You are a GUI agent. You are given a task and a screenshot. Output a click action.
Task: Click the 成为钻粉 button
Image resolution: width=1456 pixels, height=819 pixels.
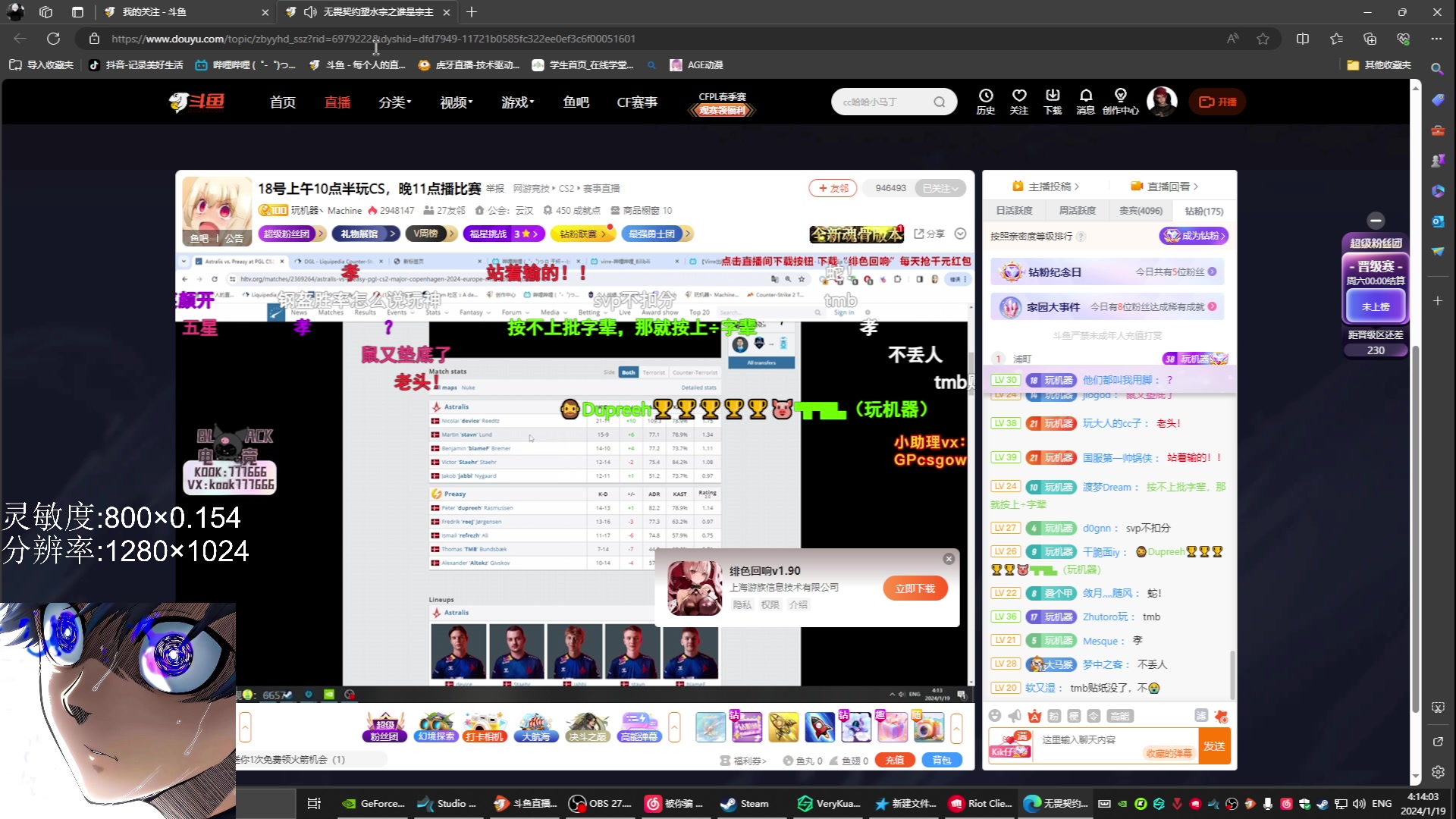[x=1194, y=236]
